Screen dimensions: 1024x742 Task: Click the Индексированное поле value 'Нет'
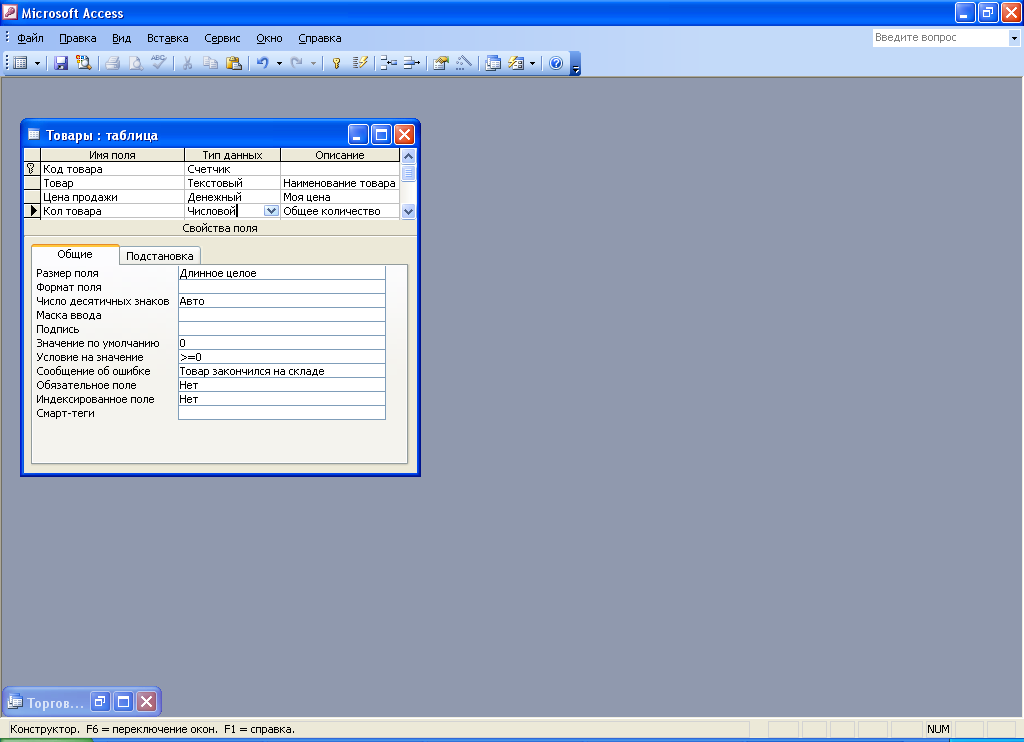pyautogui.click(x=281, y=399)
